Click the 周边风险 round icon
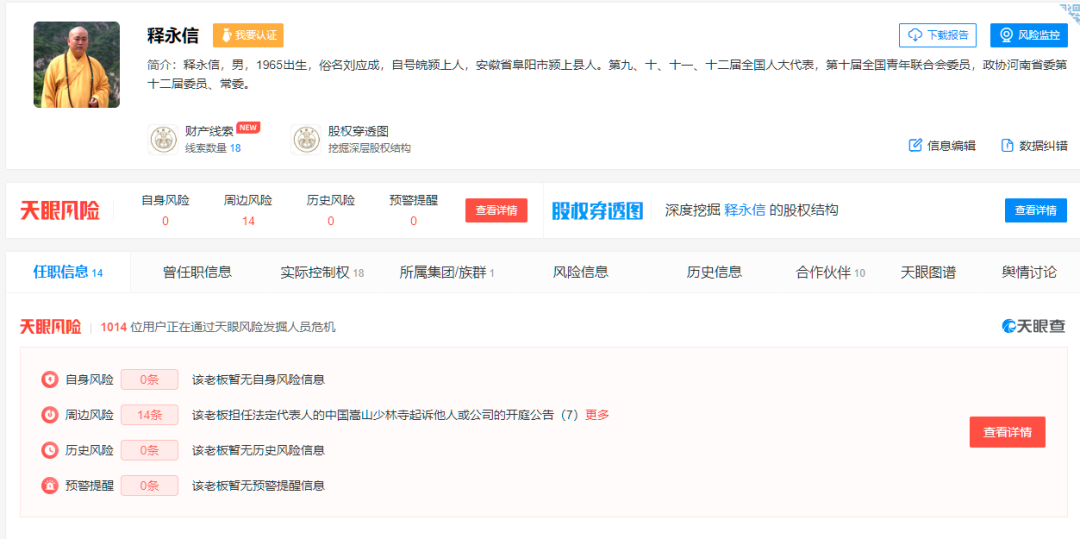This screenshot has width=1080, height=539. pos(50,415)
